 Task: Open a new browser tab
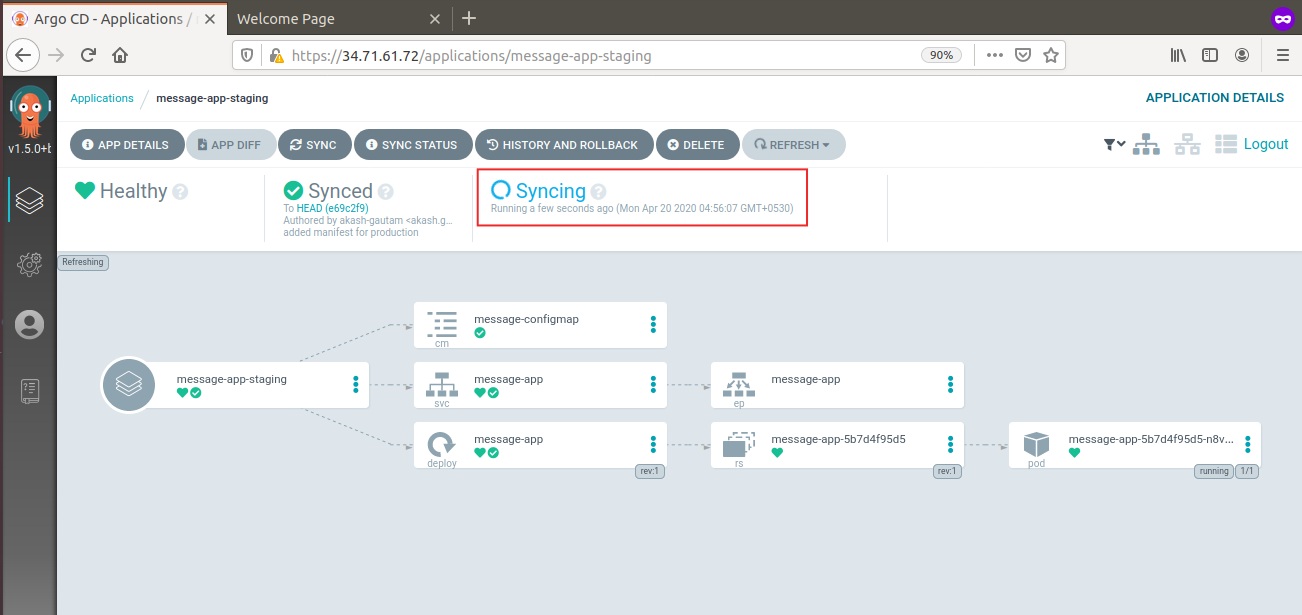tap(469, 18)
